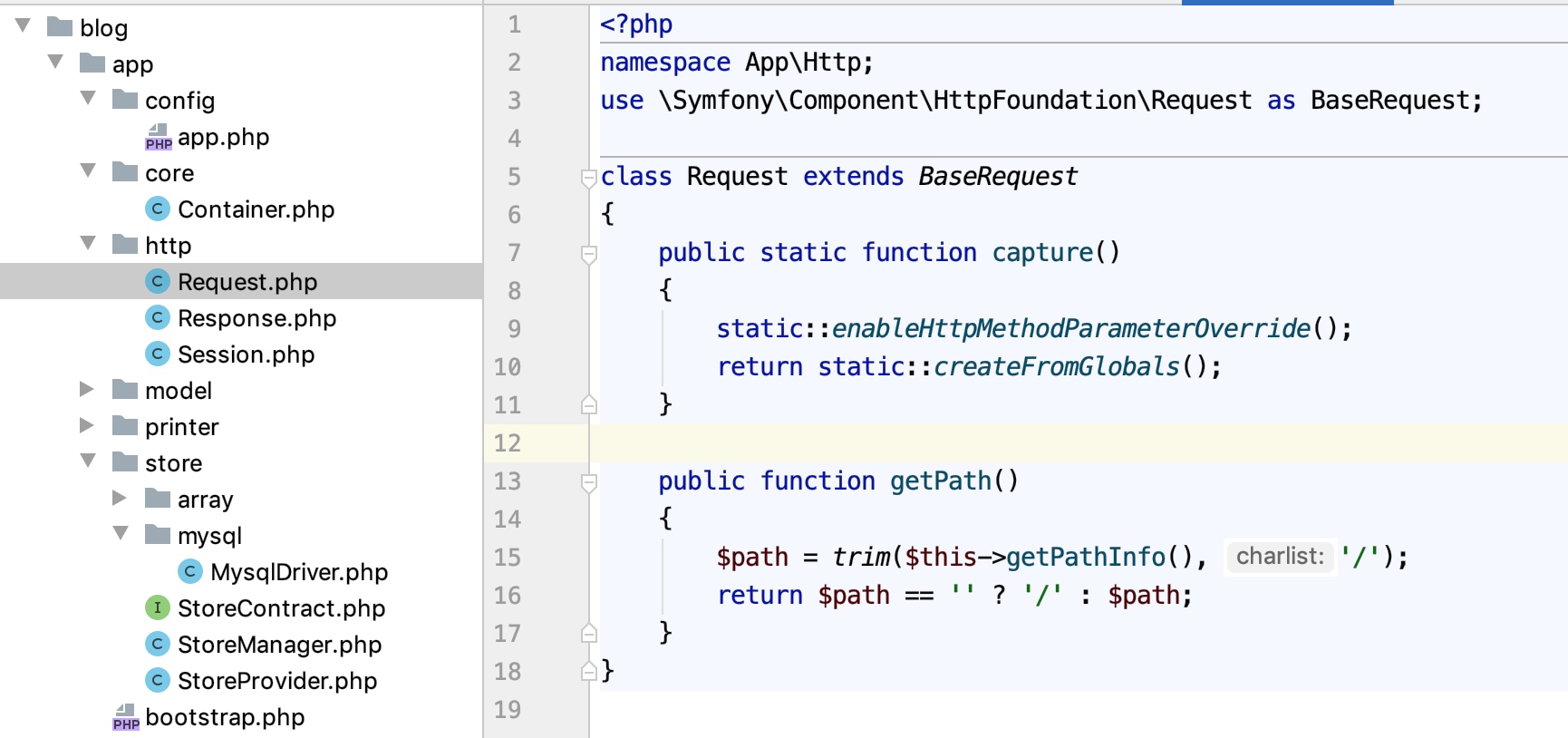The width and height of the screenshot is (1568, 738).
Task: Click line number 9 in the gutter
Action: (x=514, y=328)
